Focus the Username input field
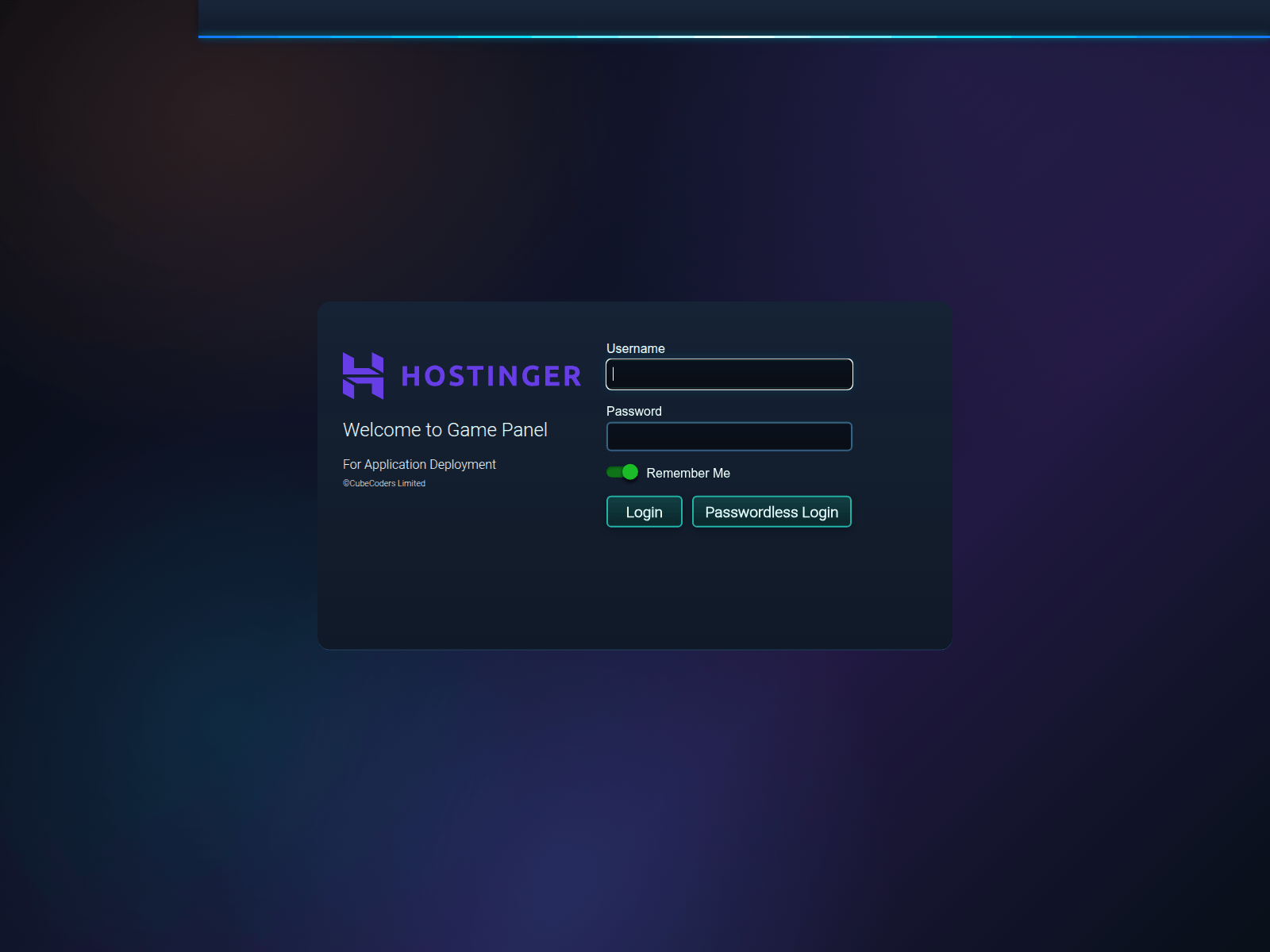Screen dimensions: 1270x952 [729, 374]
